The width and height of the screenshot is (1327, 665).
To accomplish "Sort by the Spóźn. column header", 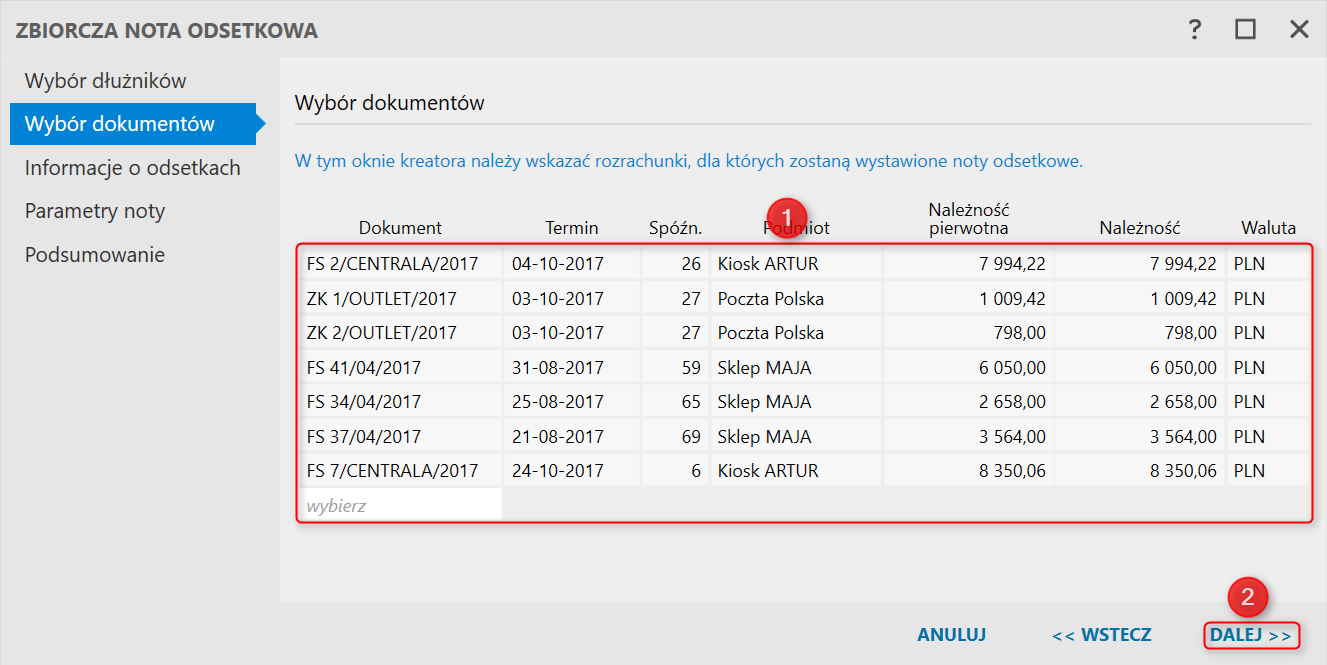I will [674, 228].
